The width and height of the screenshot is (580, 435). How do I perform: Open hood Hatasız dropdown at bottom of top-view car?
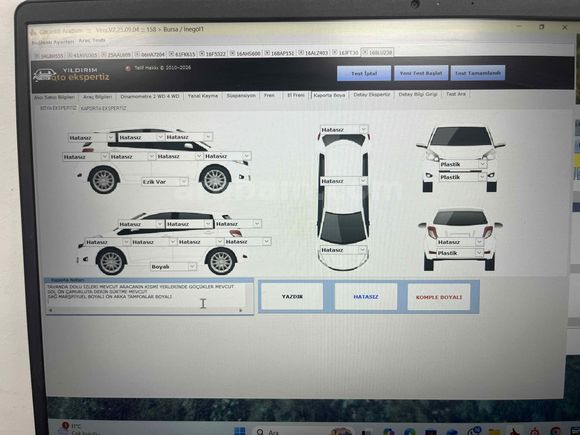coord(362,250)
